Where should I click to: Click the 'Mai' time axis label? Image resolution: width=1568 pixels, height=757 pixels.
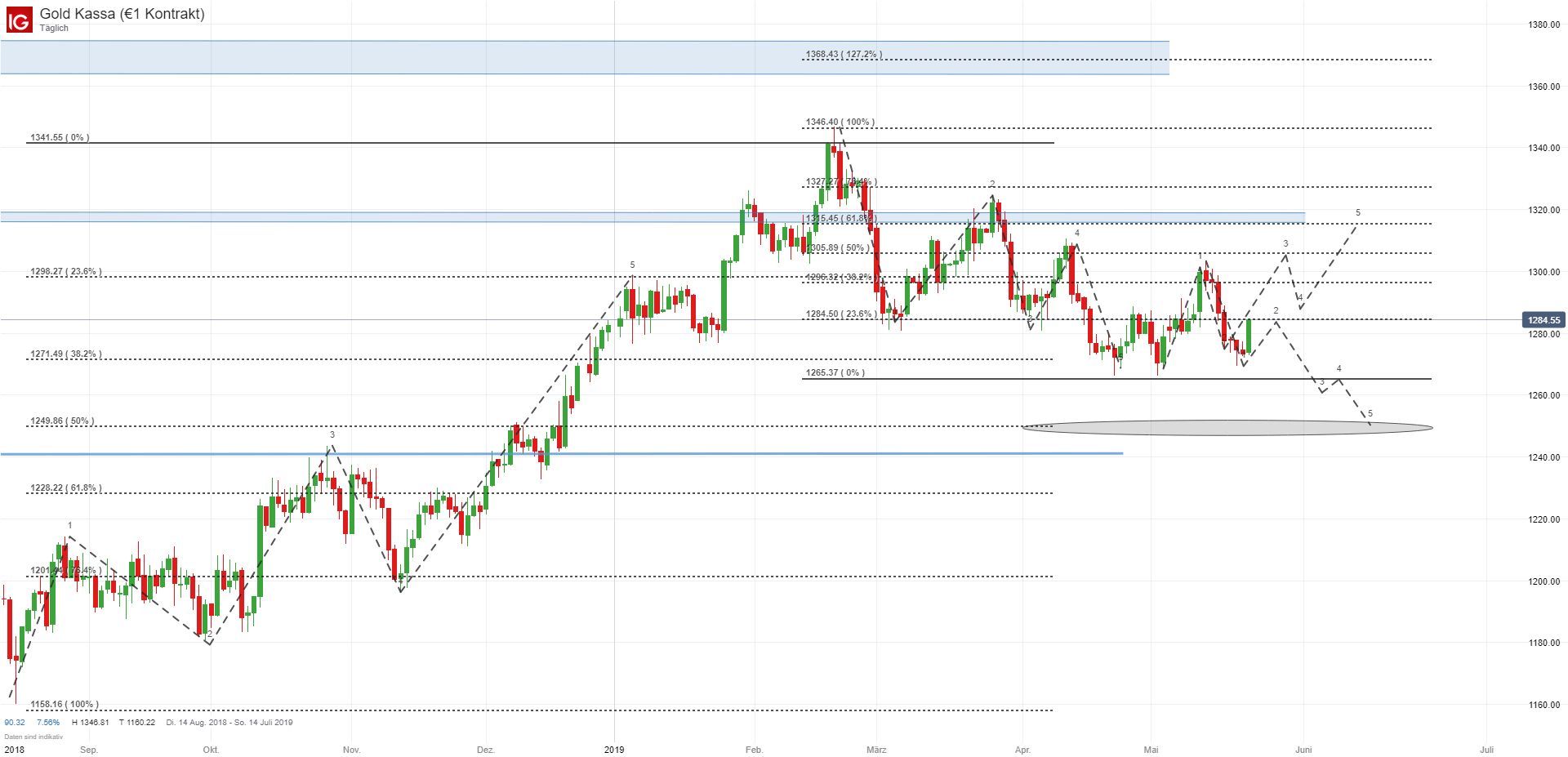[1151, 750]
